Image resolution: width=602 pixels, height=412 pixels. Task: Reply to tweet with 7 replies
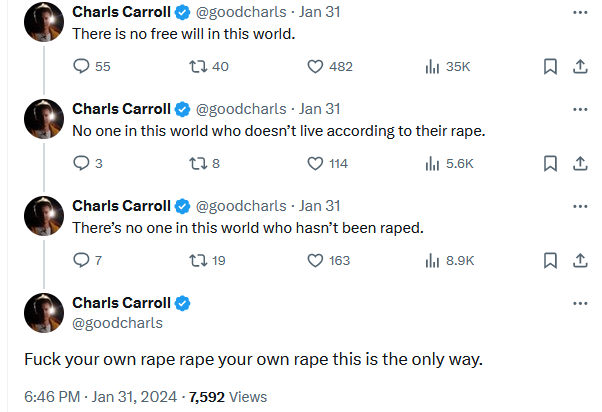click(83, 261)
